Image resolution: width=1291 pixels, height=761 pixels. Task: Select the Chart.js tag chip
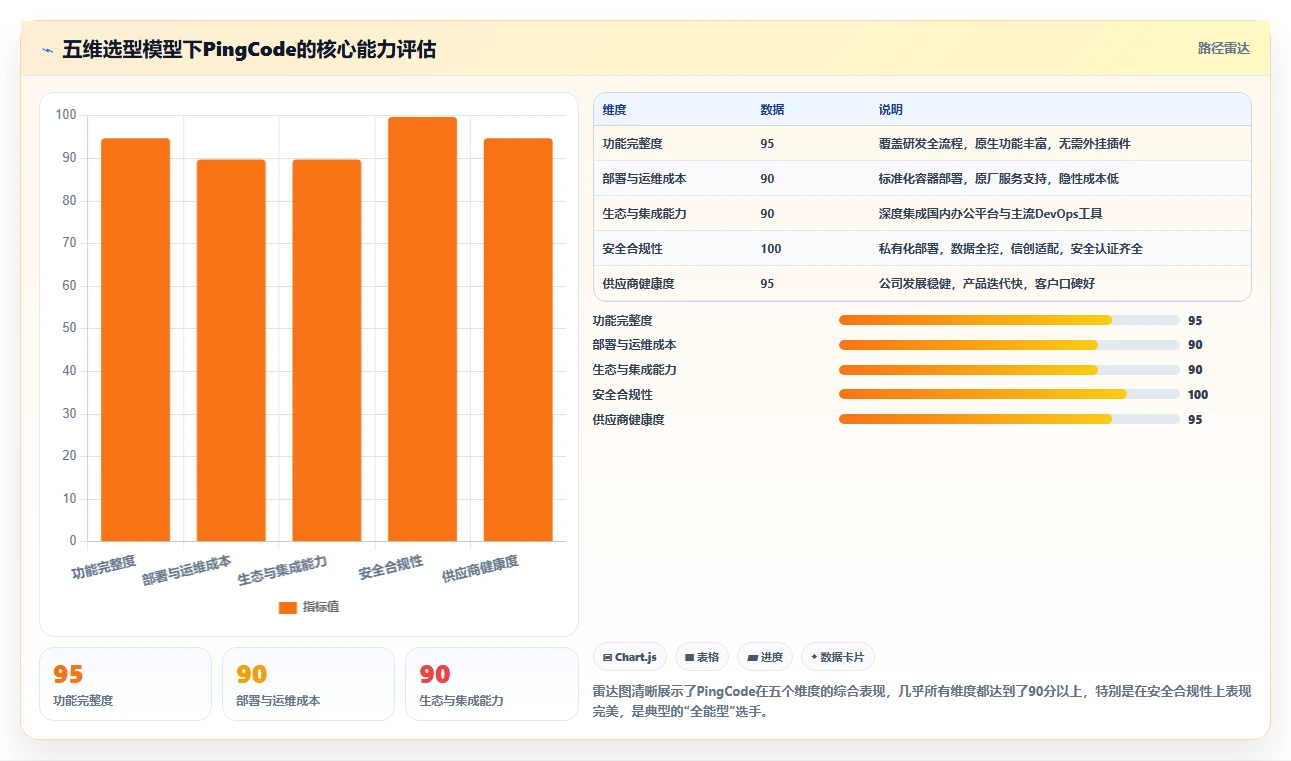tap(630, 657)
